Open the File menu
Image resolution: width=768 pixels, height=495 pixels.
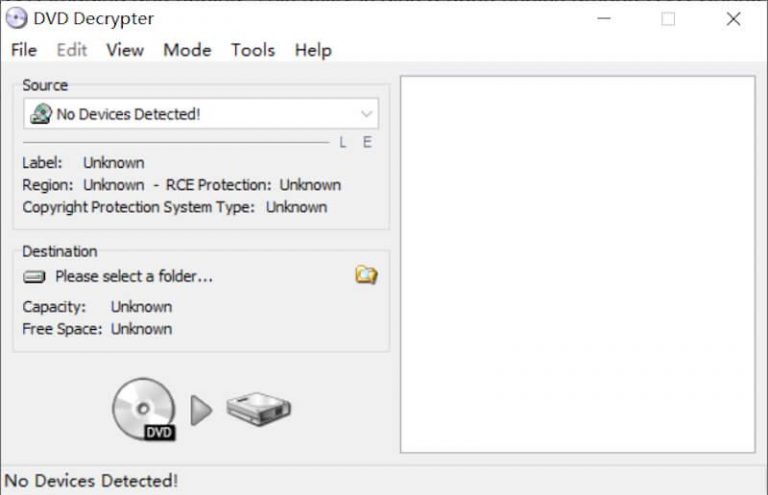(x=23, y=50)
